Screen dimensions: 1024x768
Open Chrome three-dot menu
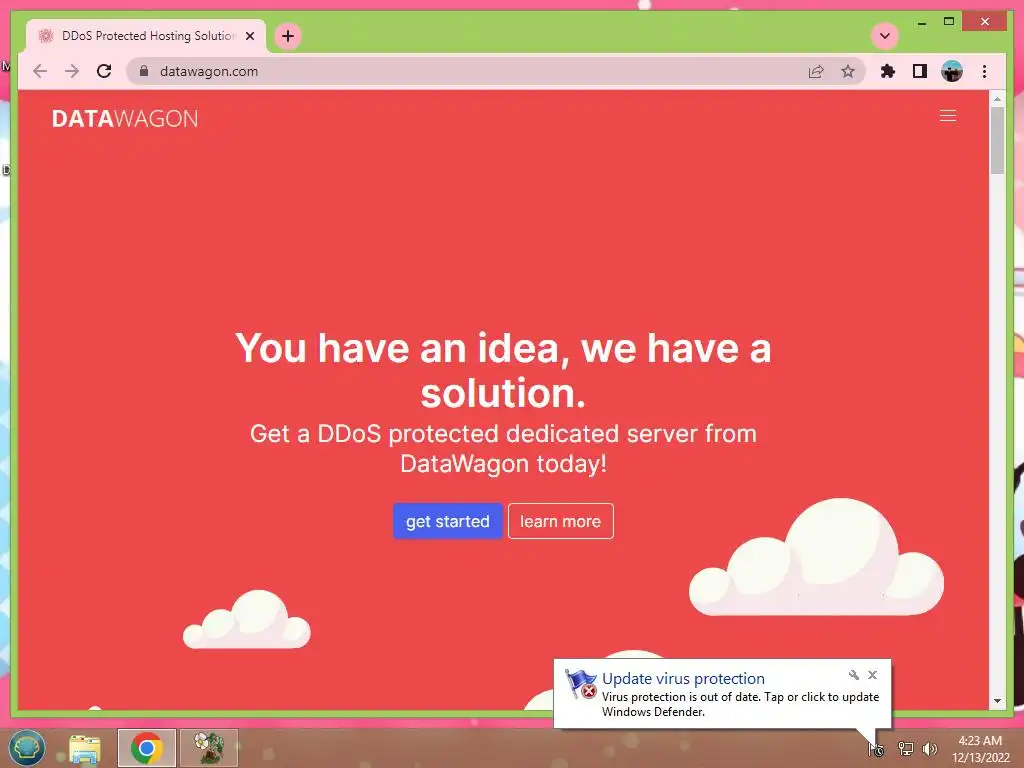point(984,71)
